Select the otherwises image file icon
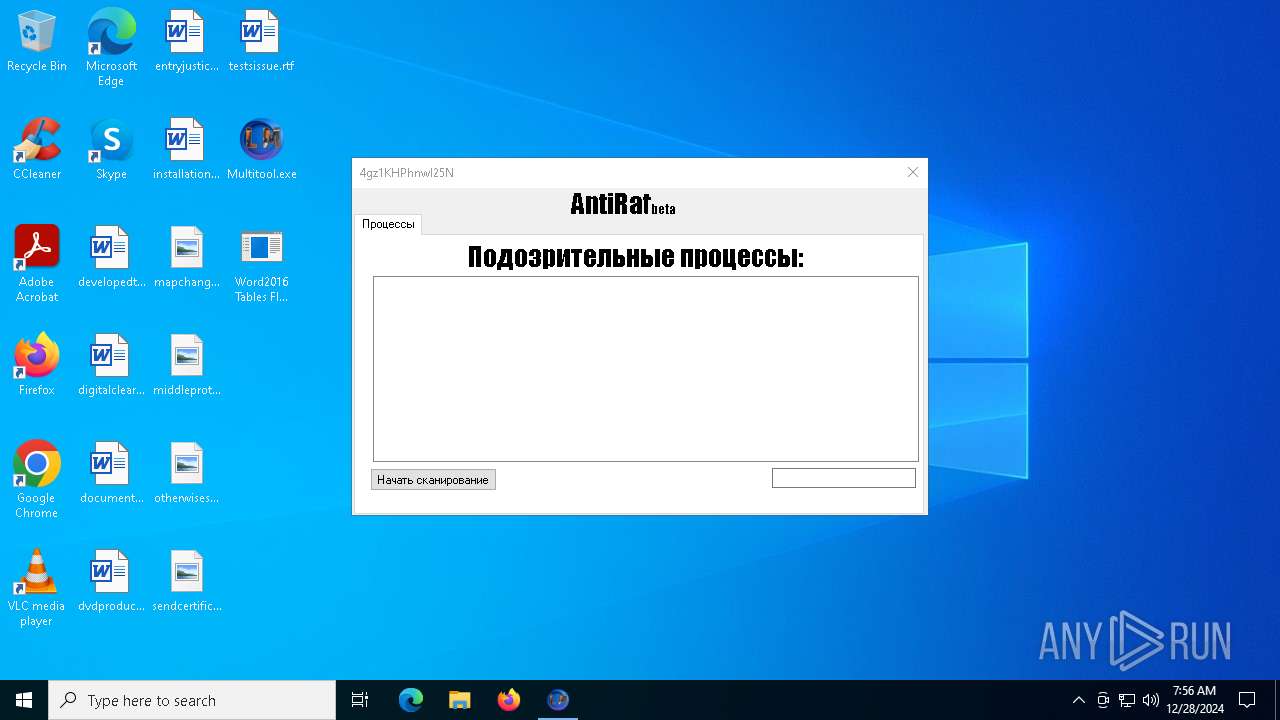The width and height of the screenshot is (1280, 720). (x=186, y=473)
